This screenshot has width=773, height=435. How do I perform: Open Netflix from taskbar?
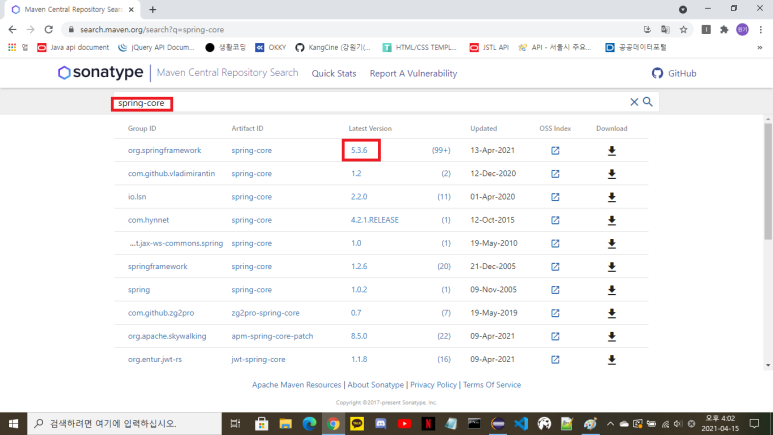pos(428,424)
